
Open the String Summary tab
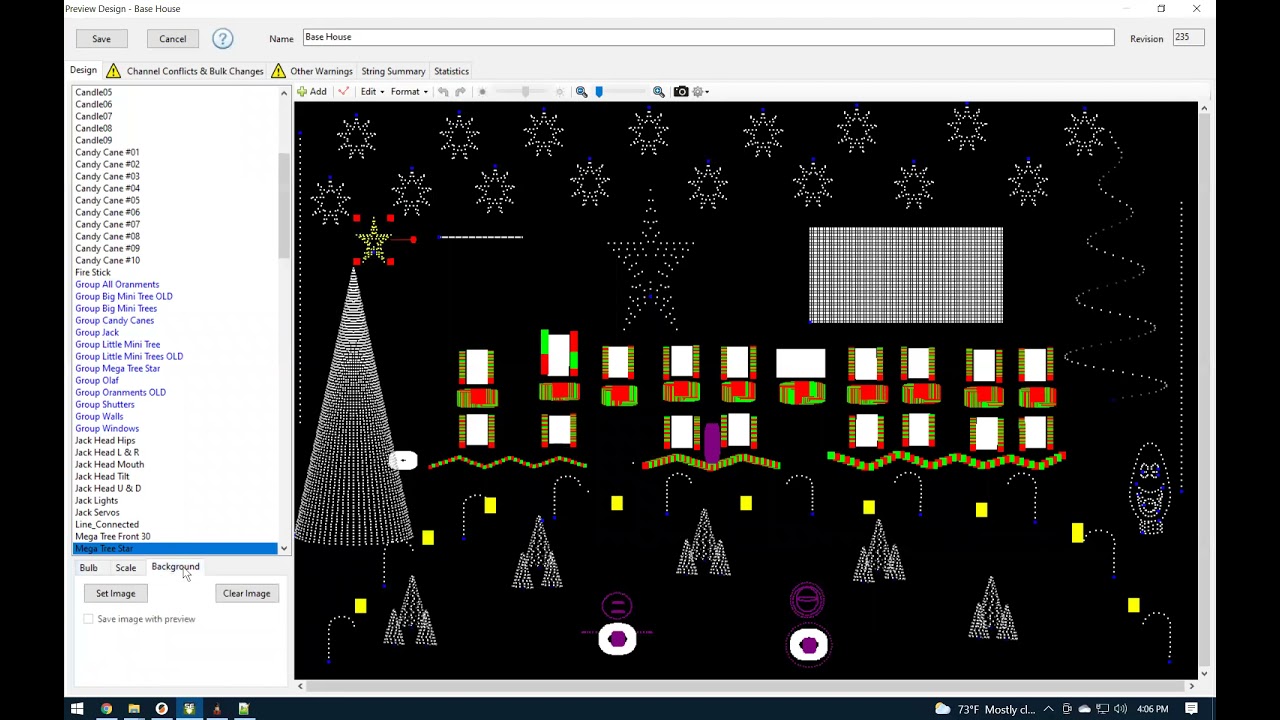coord(393,71)
